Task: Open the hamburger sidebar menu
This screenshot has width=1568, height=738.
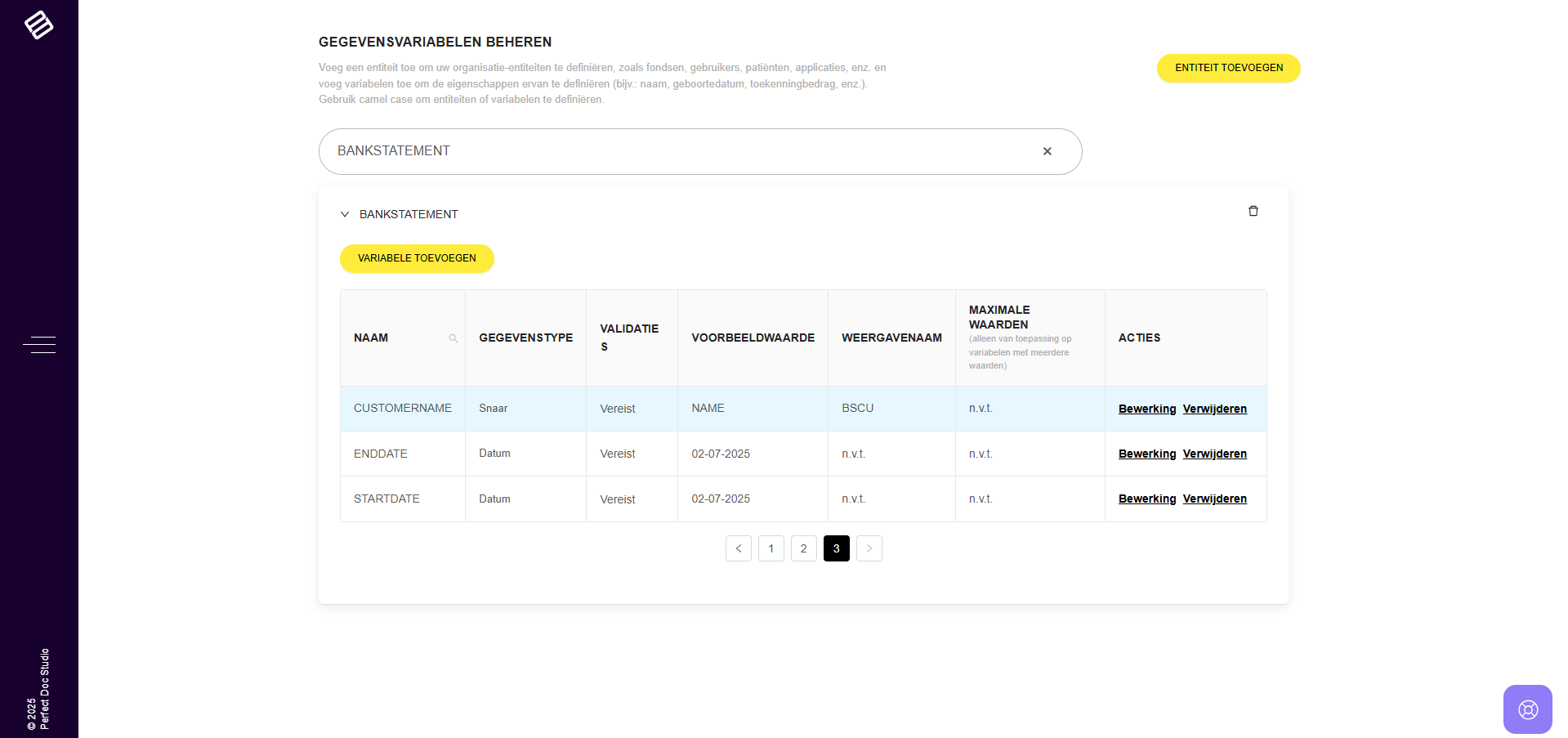Action: pyautogui.click(x=39, y=345)
